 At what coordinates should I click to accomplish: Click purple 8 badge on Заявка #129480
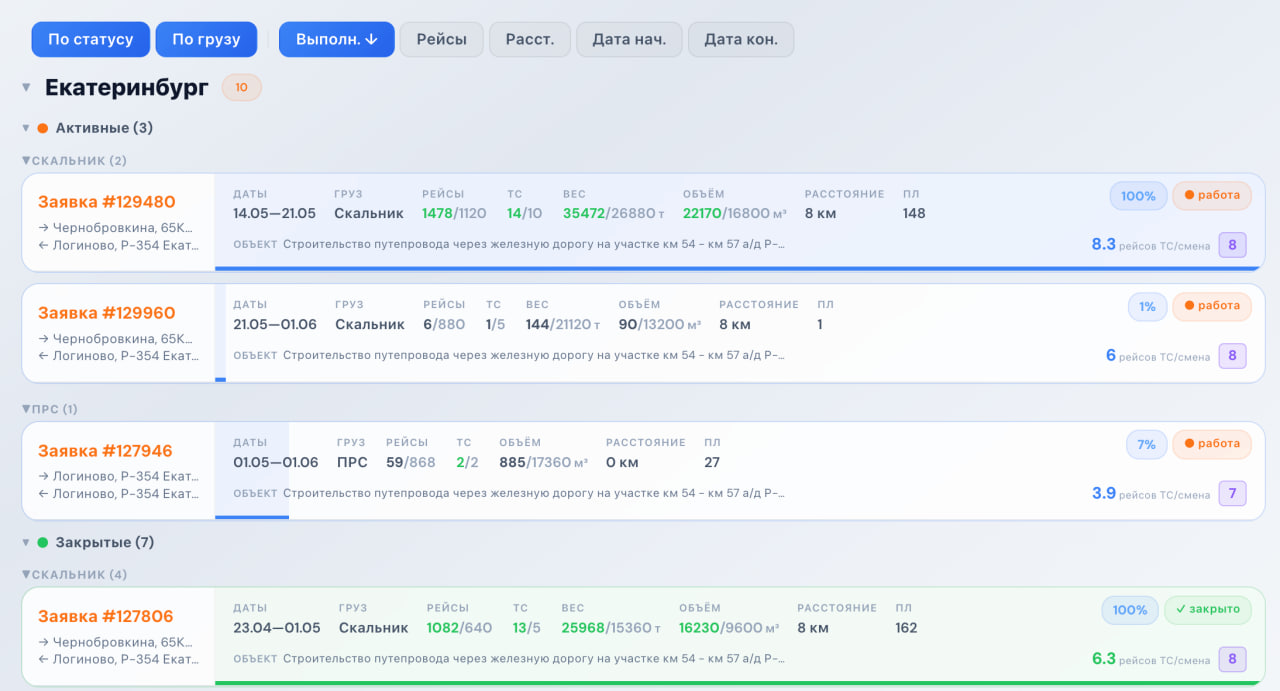pos(1232,245)
